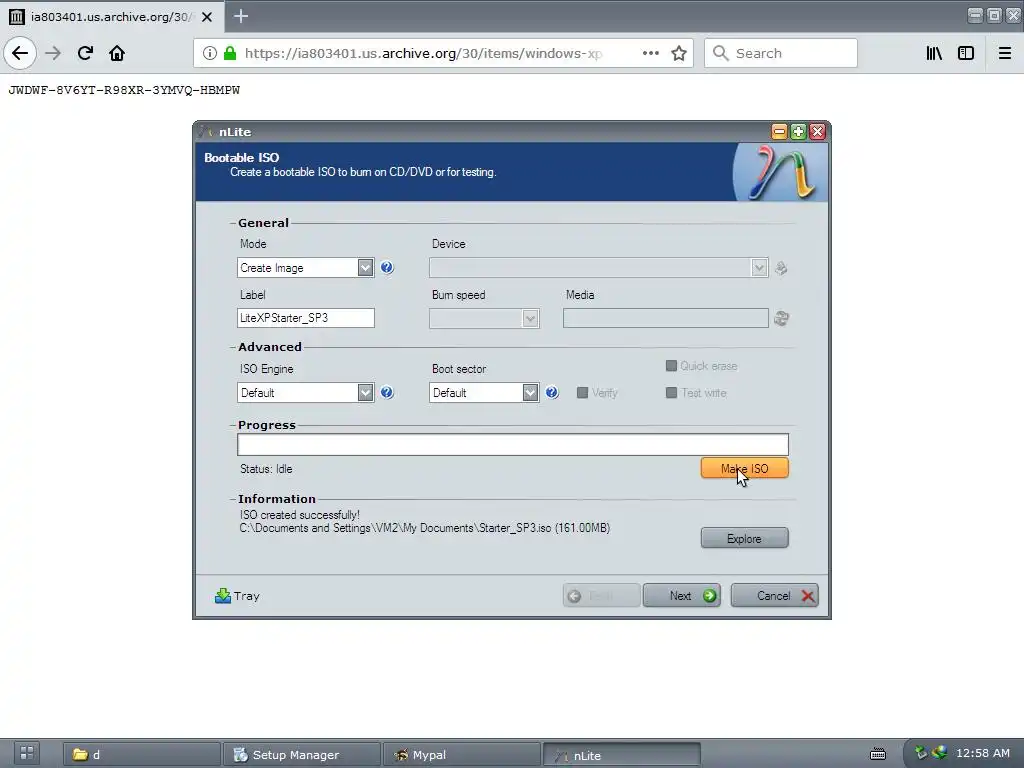Open a new browser tab

pos(241,16)
